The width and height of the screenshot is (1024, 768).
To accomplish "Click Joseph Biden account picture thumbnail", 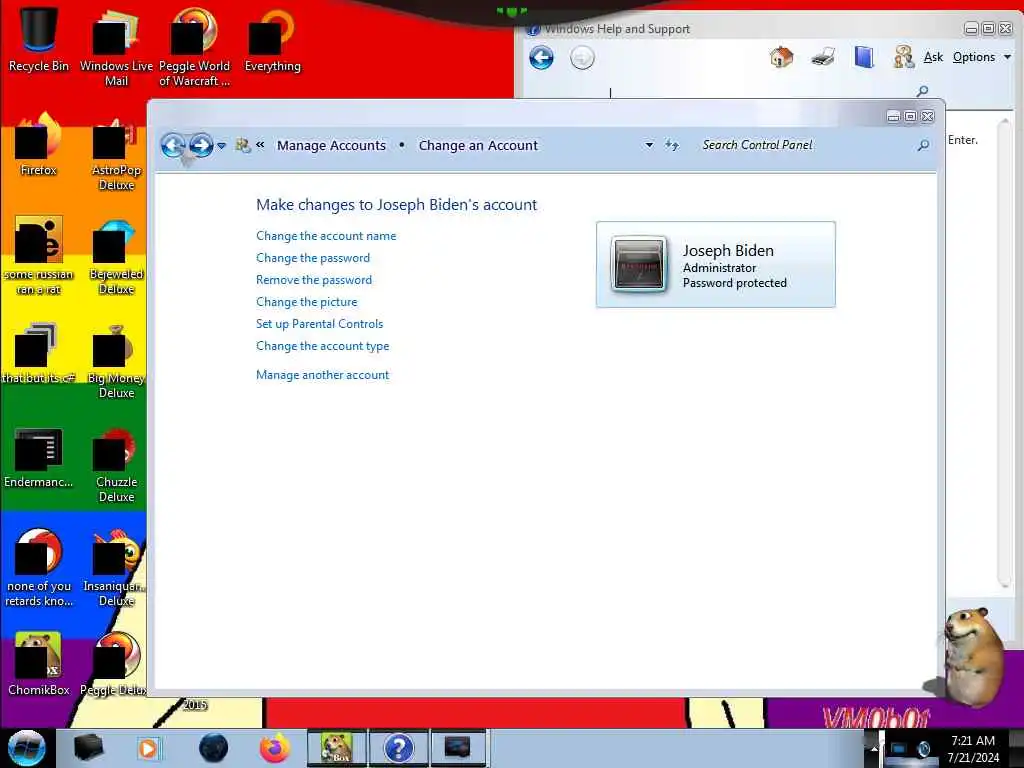I will (639, 264).
